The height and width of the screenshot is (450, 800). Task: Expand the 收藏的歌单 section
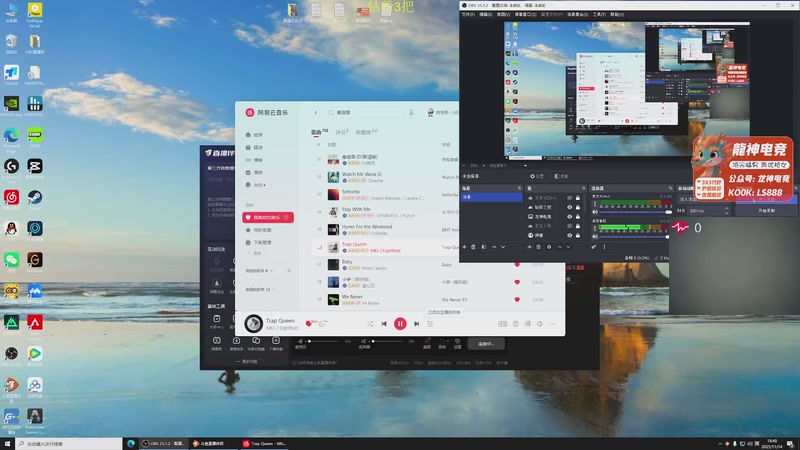tap(260, 289)
